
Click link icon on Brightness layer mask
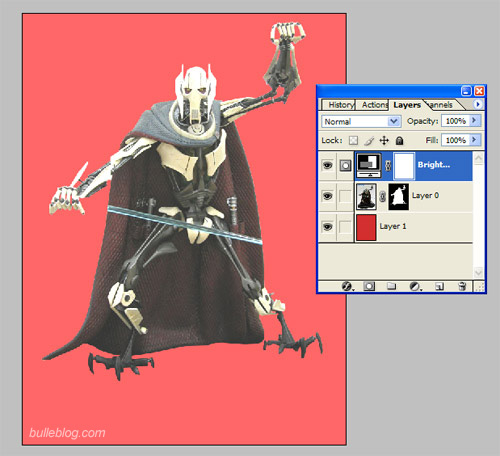[388, 165]
